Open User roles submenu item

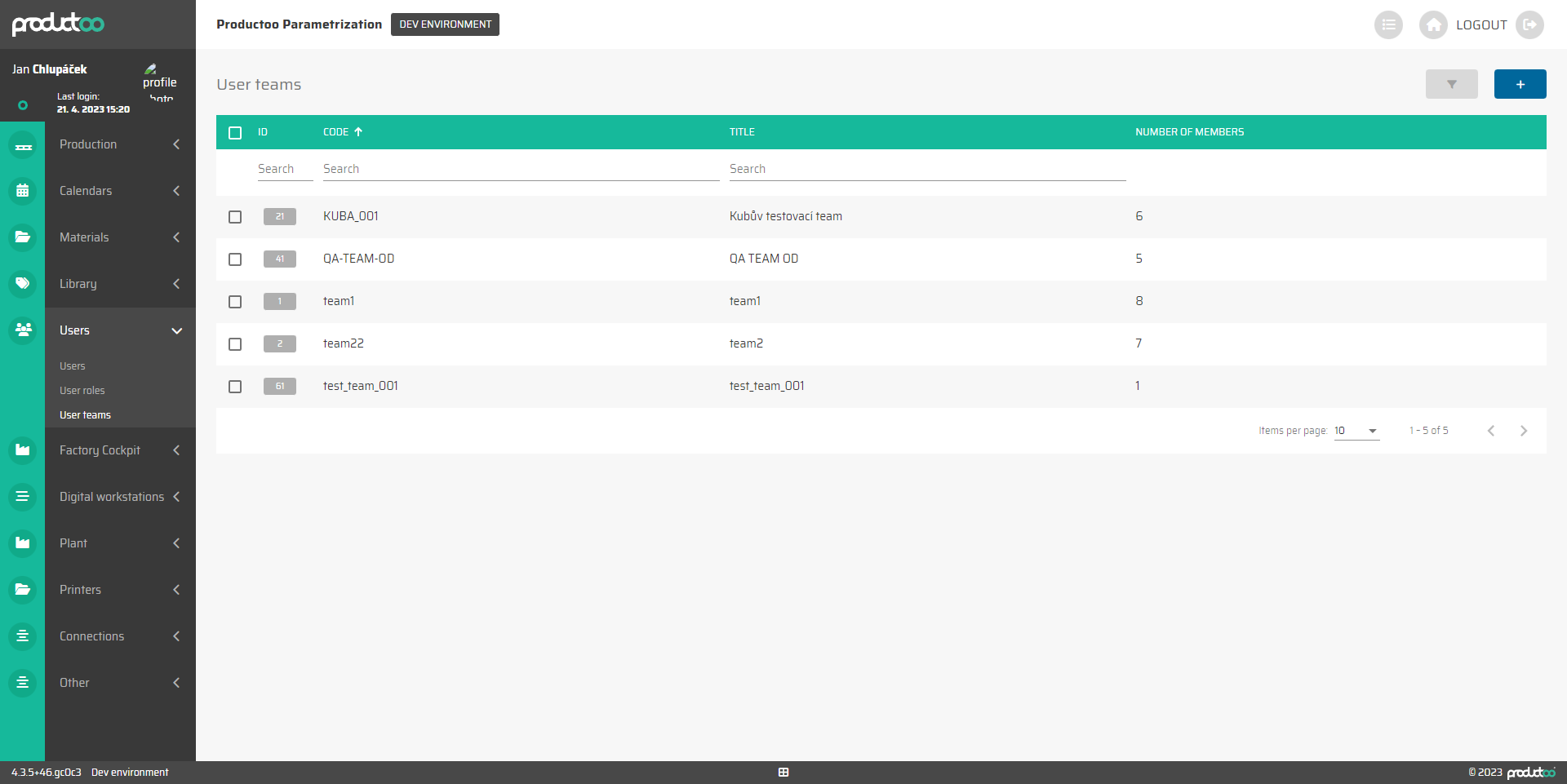(82, 391)
